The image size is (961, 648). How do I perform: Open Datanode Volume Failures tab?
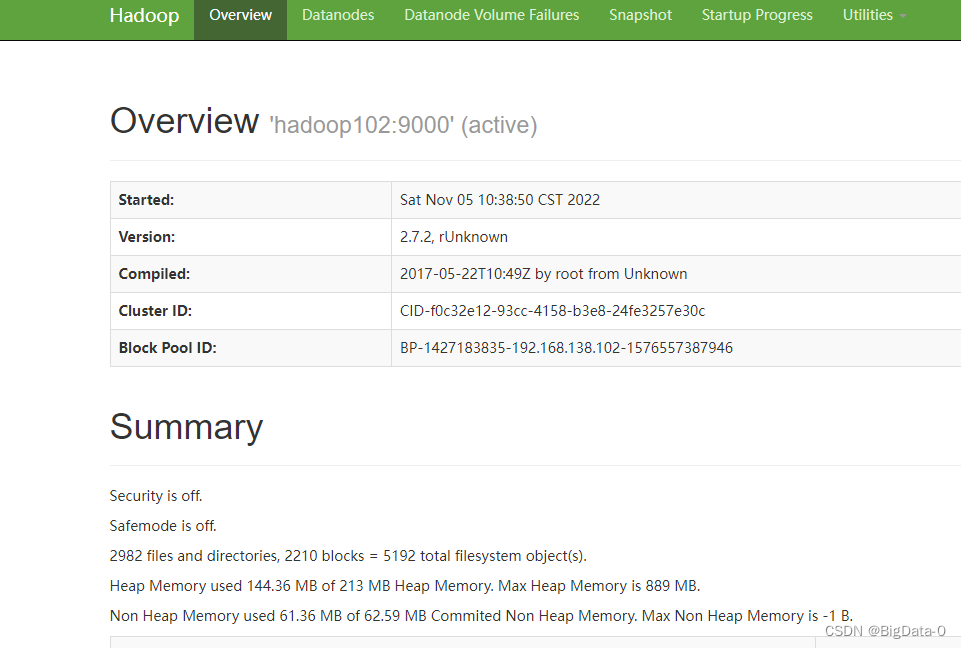[x=492, y=15]
